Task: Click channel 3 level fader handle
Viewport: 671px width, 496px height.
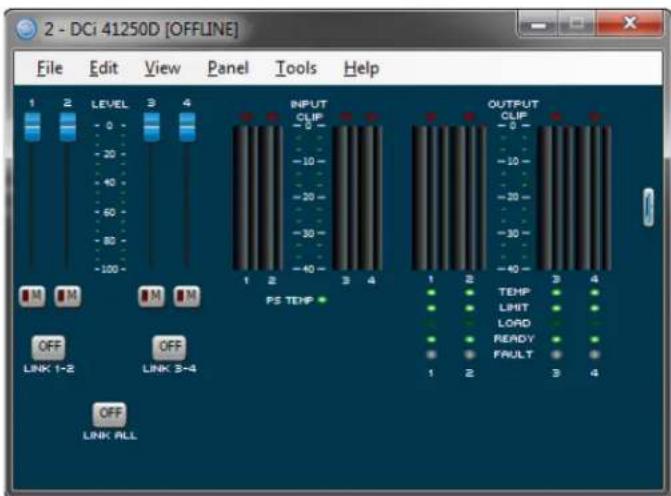Action: point(151,127)
